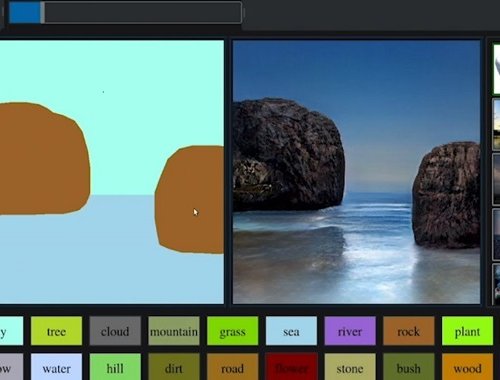Select the road label swatch

[232, 367]
